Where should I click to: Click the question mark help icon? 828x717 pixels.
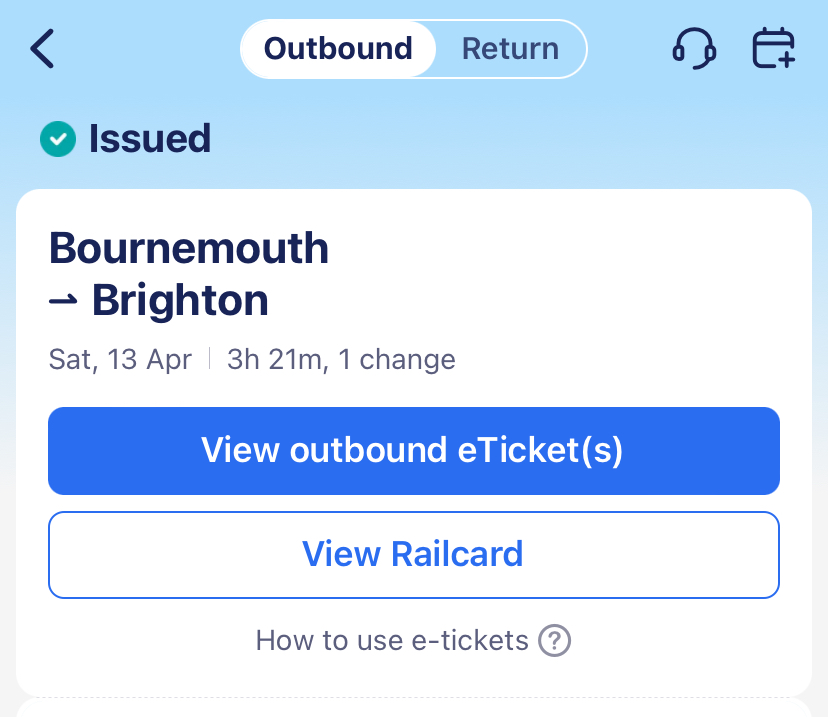(x=554, y=640)
